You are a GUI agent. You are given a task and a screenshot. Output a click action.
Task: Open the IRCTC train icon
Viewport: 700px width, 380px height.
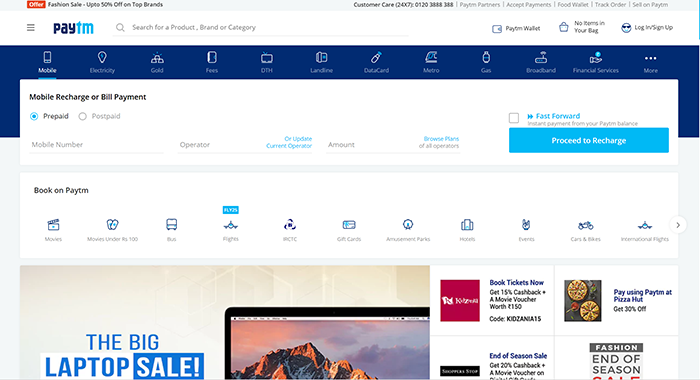pos(290,225)
